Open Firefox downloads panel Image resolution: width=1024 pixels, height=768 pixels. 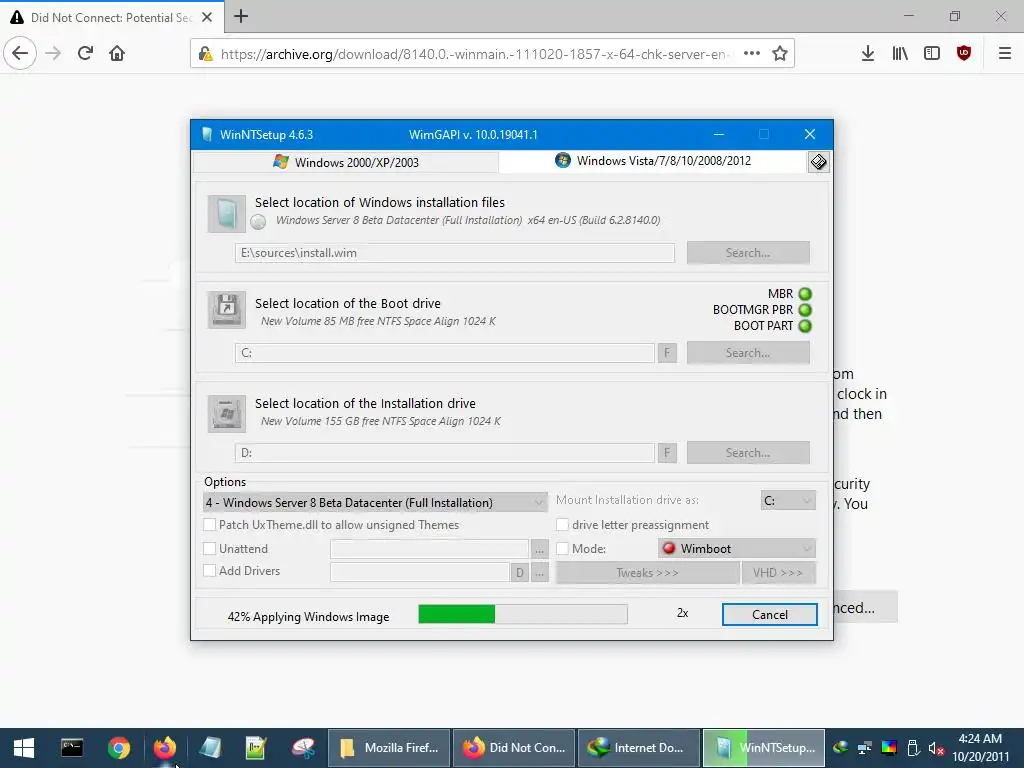(868, 54)
